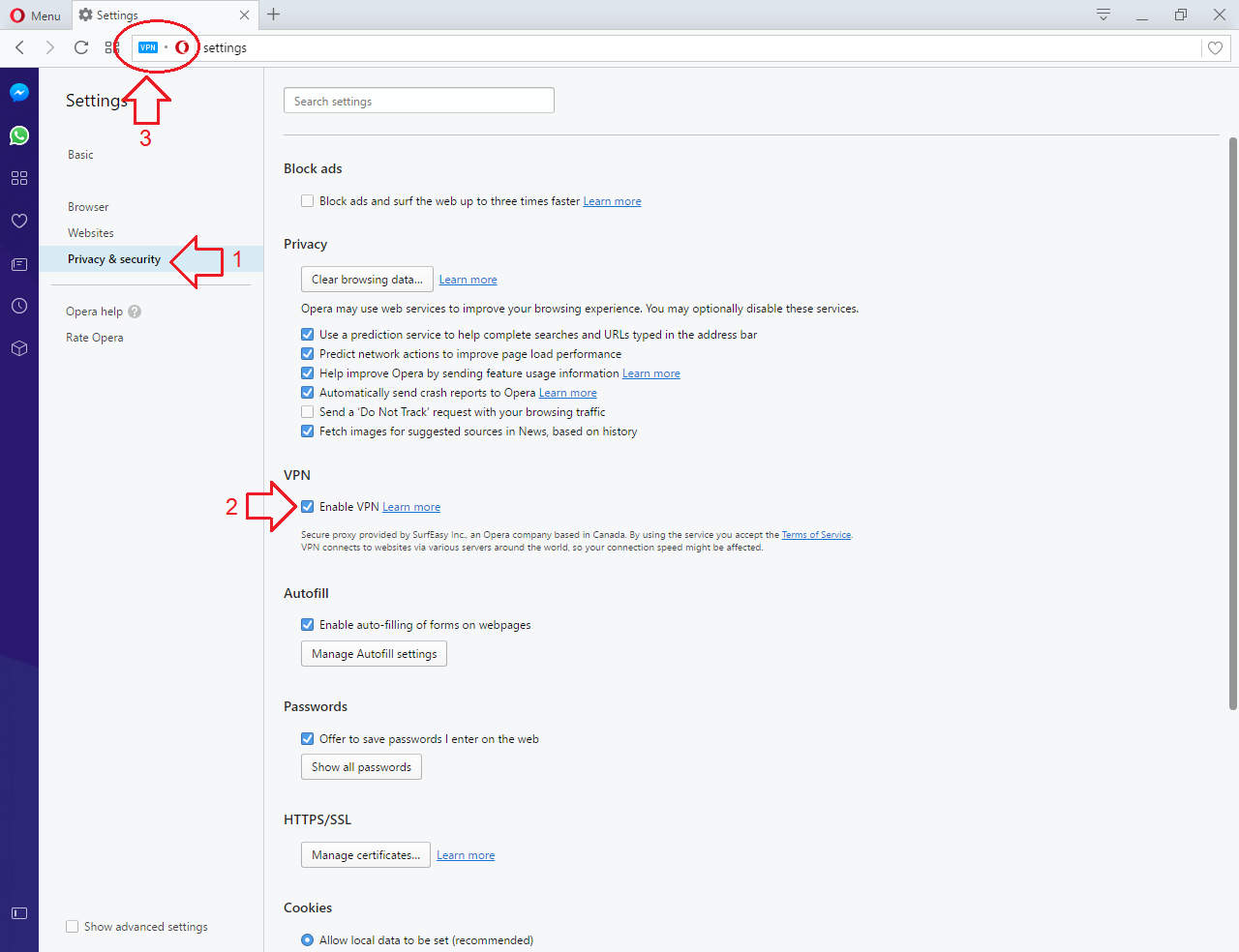Image resolution: width=1239 pixels, height=952 pixels.
Task: Bookmark page with heart icon in address bar
Action: click(1216, 47)
